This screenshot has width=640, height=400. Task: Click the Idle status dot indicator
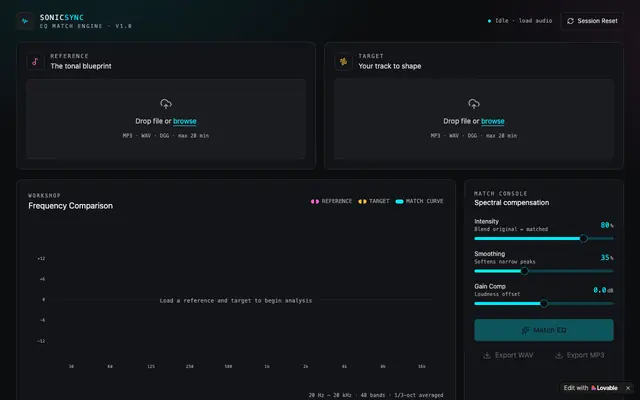coord(489,21)
